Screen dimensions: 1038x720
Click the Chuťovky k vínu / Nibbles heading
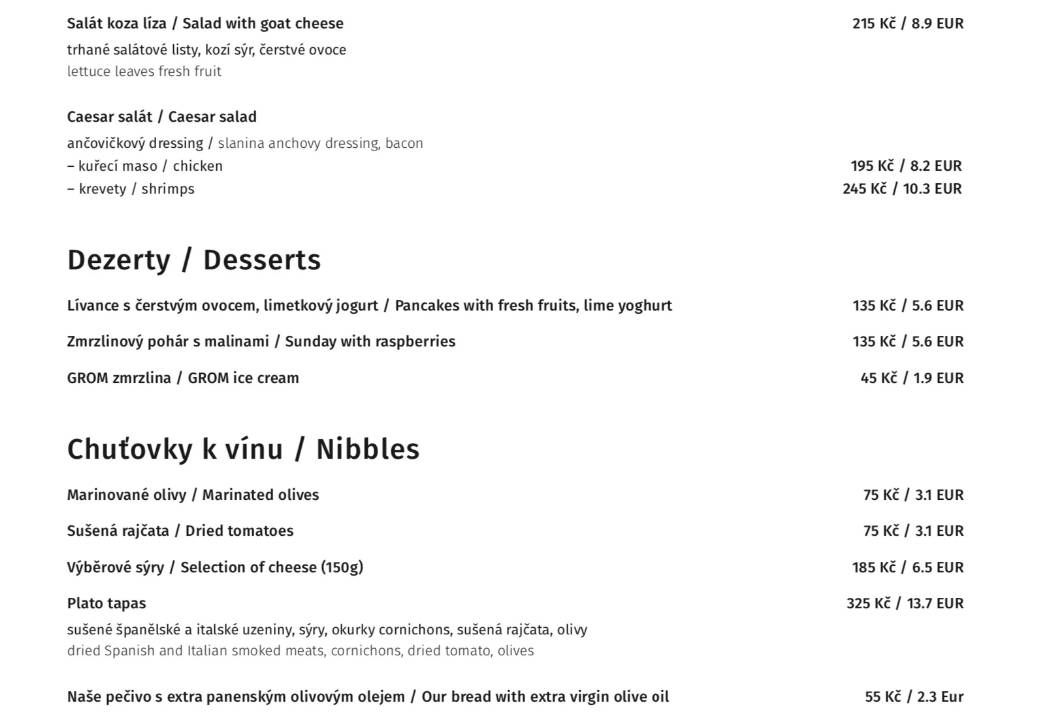click(243, 449)
